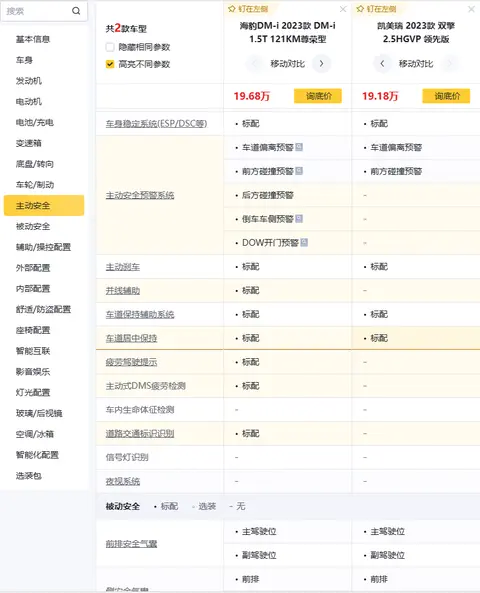This screenshot has width=480, height=593.
Task: Uncheck the 高亮不同参数 checkbox
Action: tap(110, 64)
